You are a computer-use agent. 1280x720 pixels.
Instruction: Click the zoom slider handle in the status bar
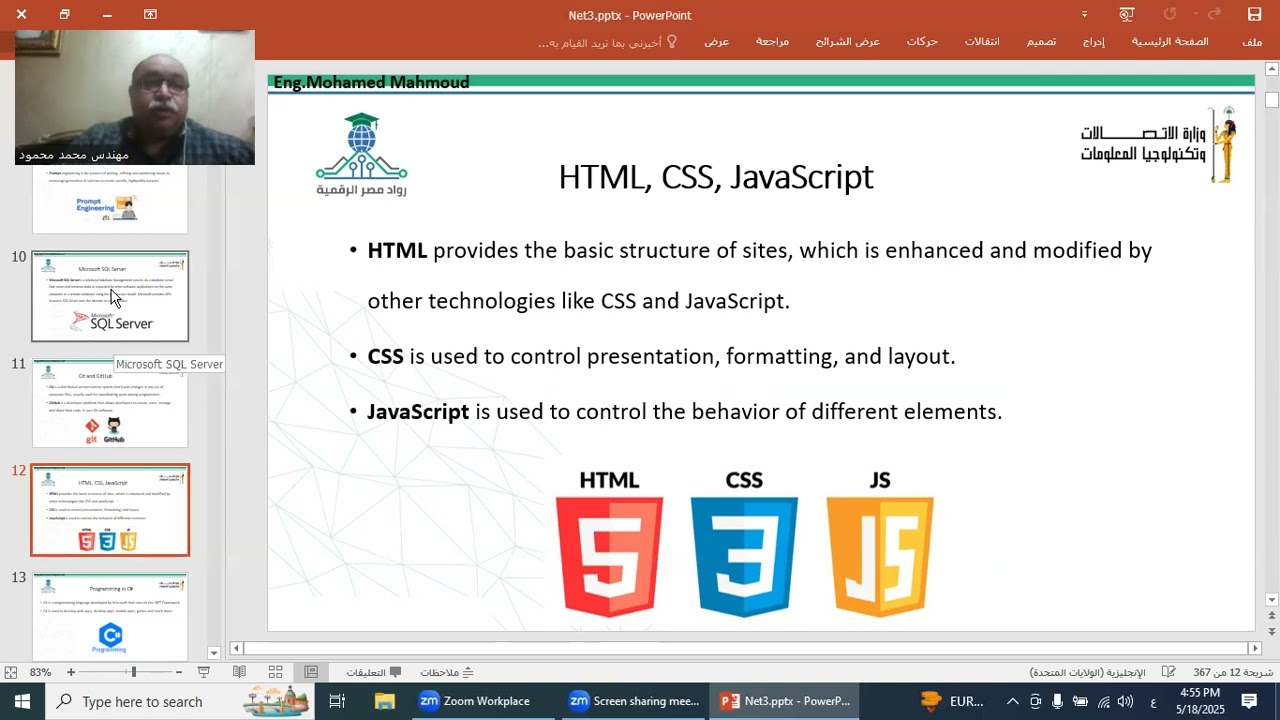[133, 672]
